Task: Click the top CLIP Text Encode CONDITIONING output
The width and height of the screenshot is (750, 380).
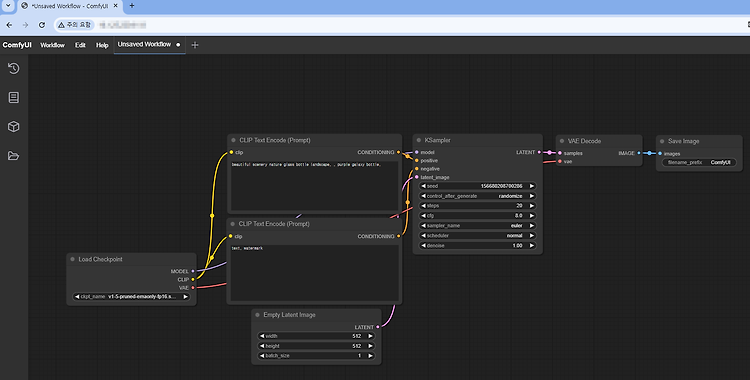Action: point(398,152)
